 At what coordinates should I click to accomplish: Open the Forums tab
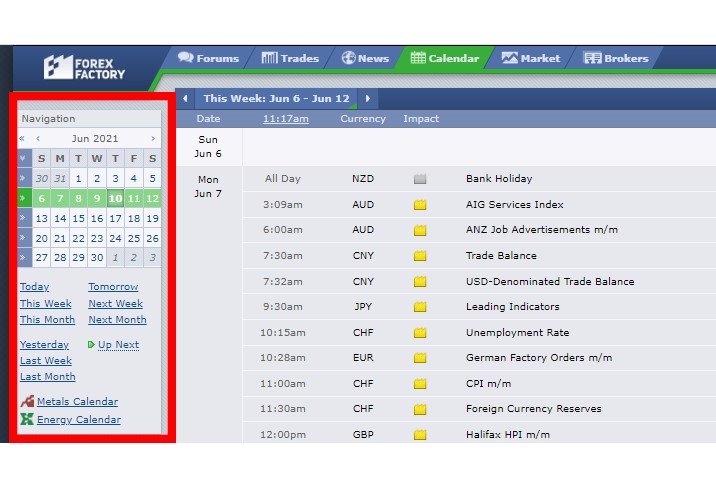(x=208, y=58)
